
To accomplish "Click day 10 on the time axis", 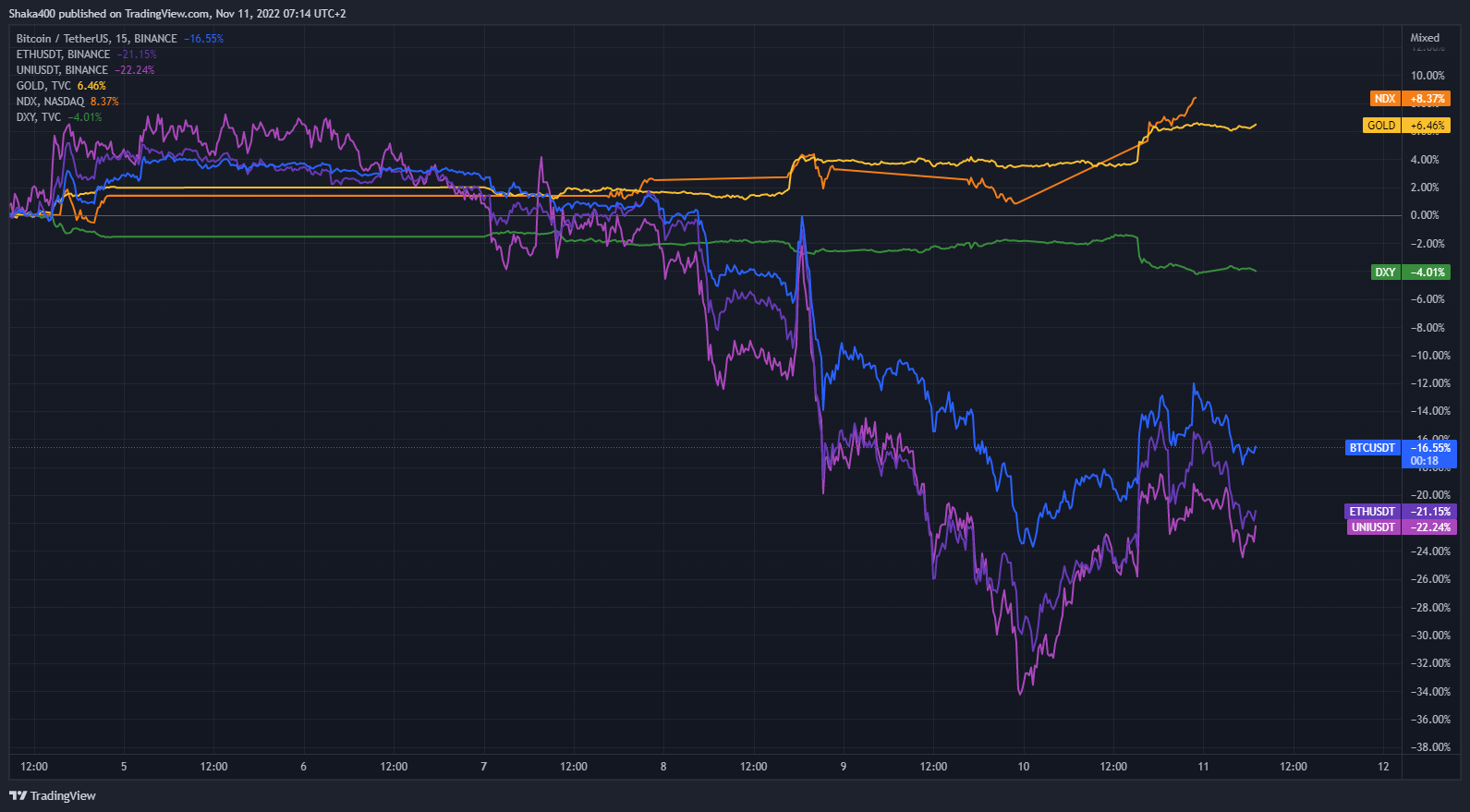I will coord(1023,767).
